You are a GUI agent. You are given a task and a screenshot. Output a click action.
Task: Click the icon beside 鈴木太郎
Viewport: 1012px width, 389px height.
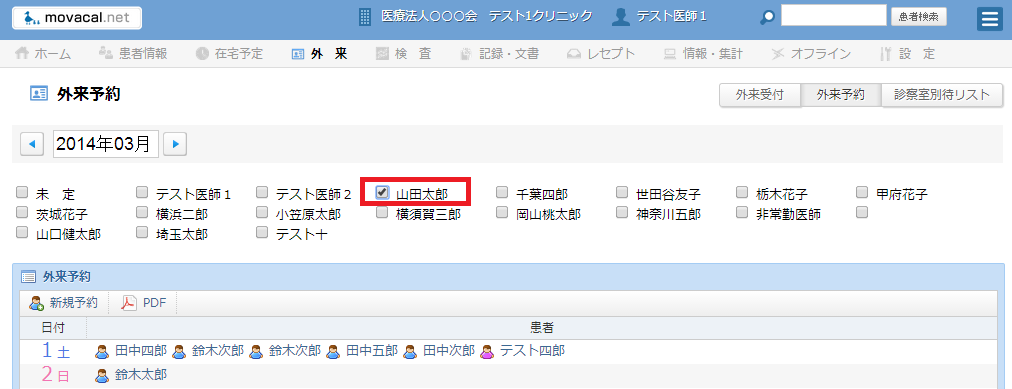click(102, 375)
